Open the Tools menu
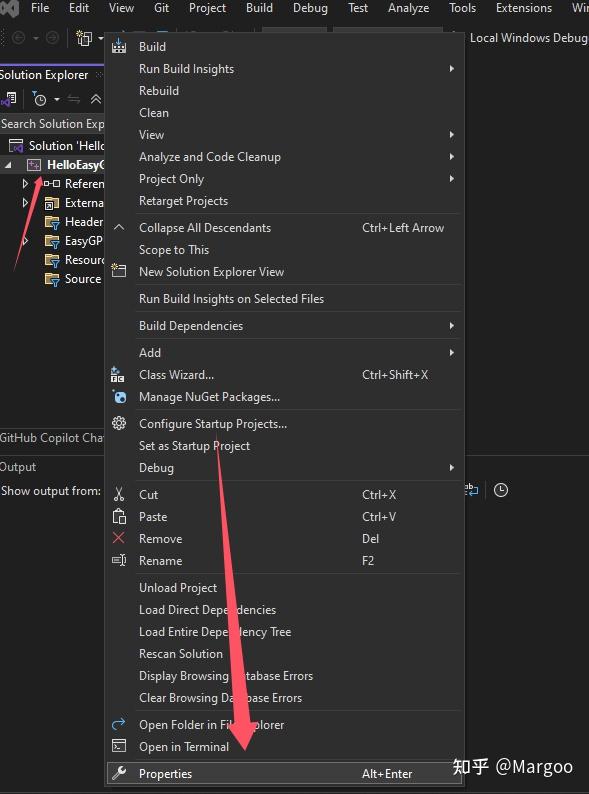Screen dimensions: 589x794 click(x=462, y=8)
